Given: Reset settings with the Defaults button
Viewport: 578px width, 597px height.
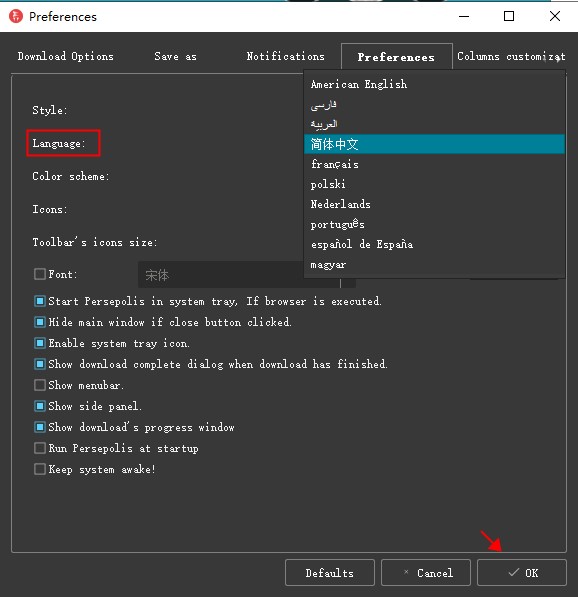Looking at the screenshot, I should [330, 572].
